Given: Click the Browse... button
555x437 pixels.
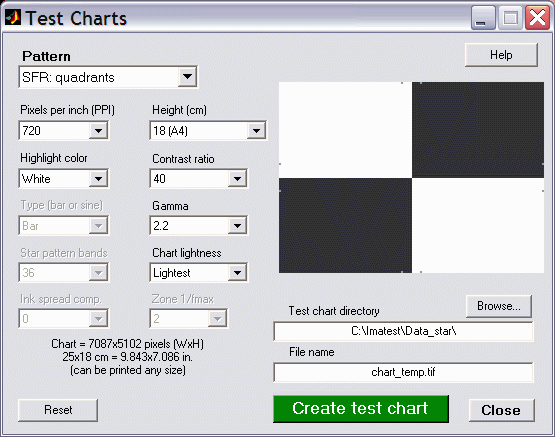Looking at the screenshot, I should coord(499,306).
